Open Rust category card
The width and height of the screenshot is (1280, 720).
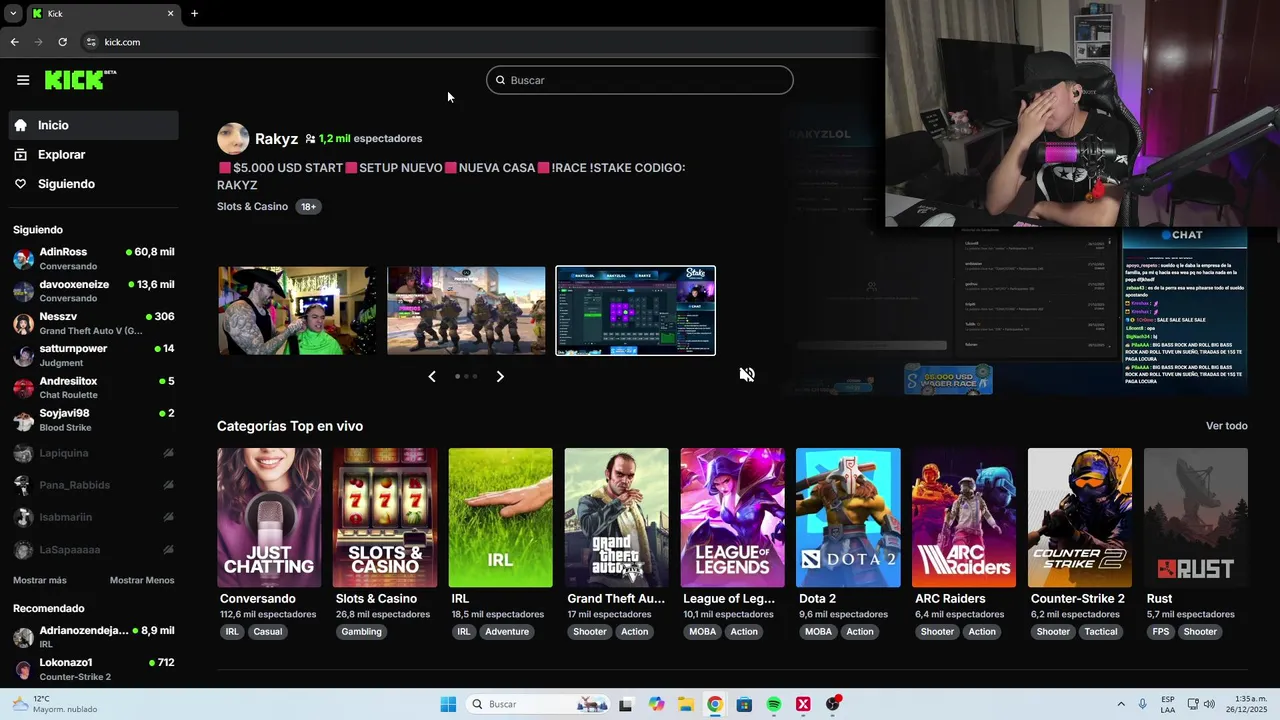1196,517
